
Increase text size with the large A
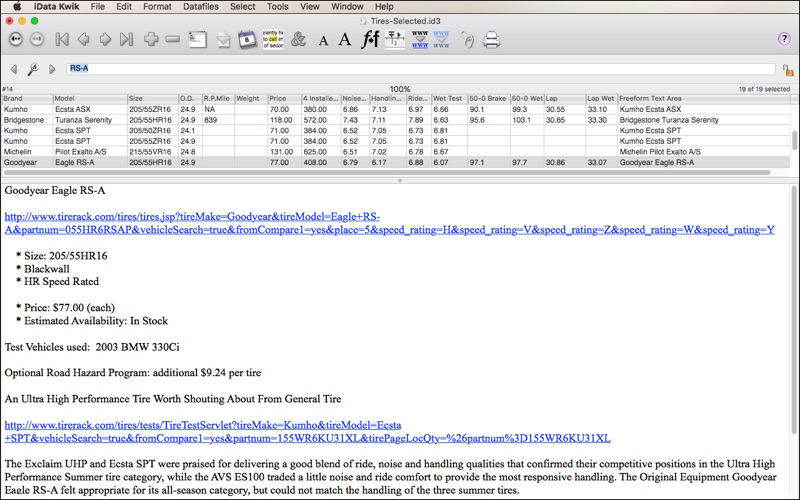point(345,39)
